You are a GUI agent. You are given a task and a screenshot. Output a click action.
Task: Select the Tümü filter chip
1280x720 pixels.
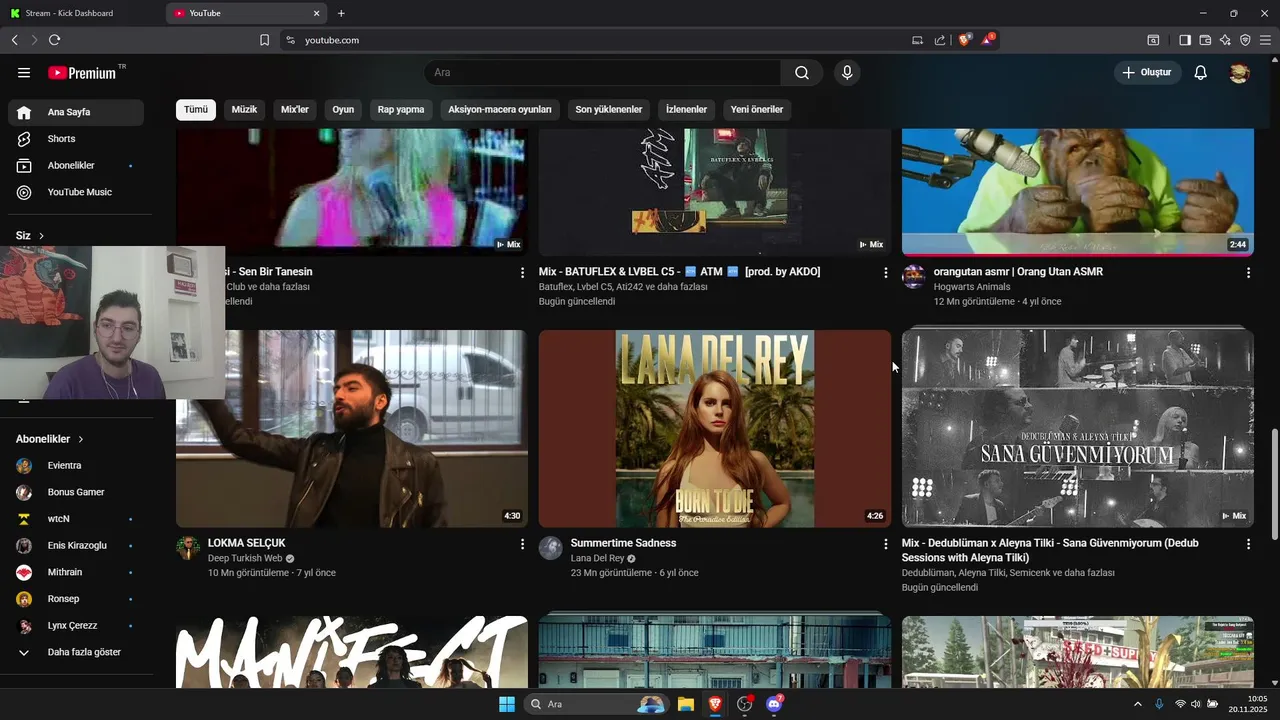coord(196,109)
